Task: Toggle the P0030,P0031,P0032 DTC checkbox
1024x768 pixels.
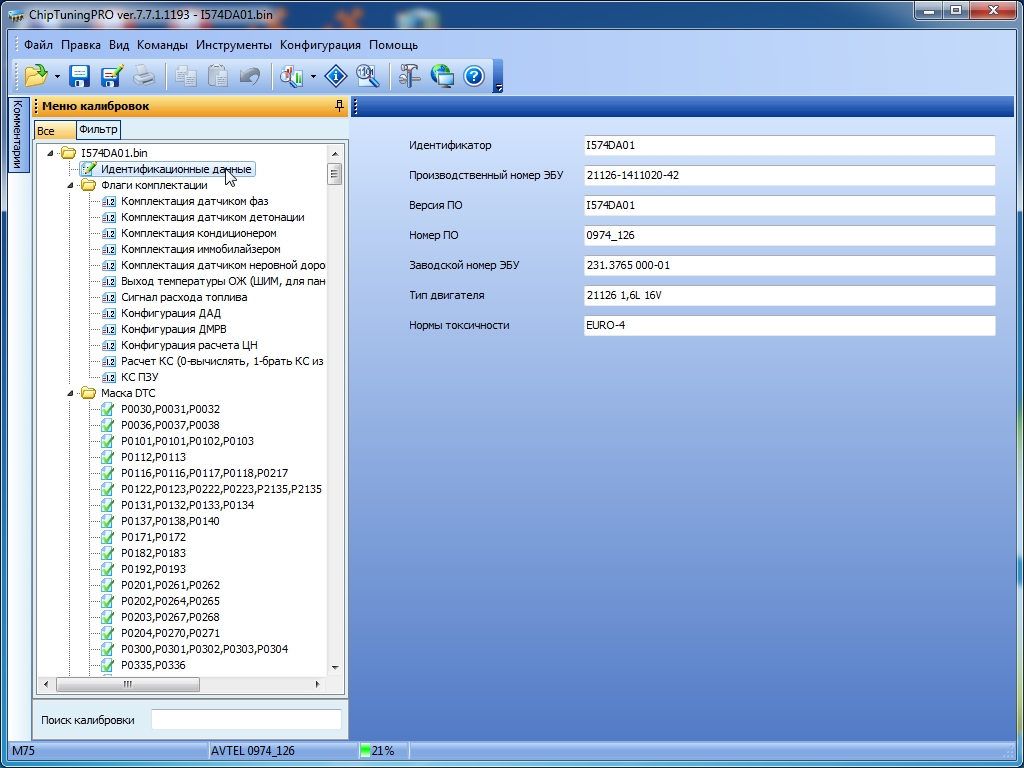Action: (x=109, y=409)
